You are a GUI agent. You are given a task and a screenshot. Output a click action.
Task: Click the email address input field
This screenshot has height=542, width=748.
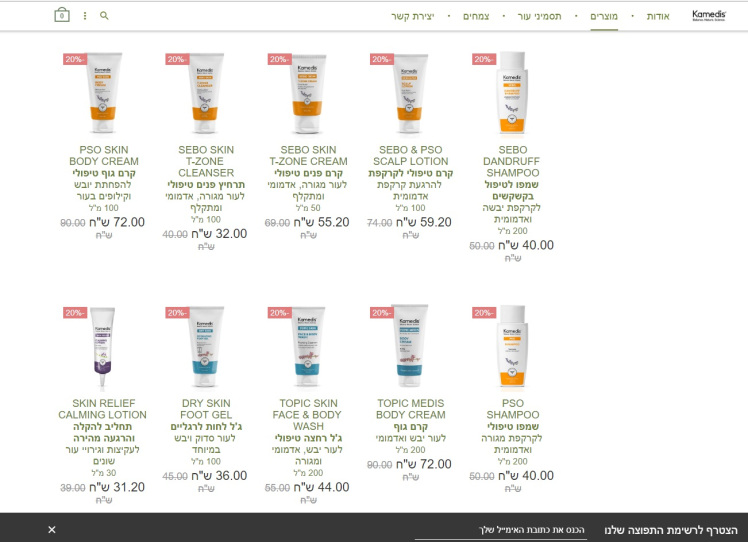501,530
